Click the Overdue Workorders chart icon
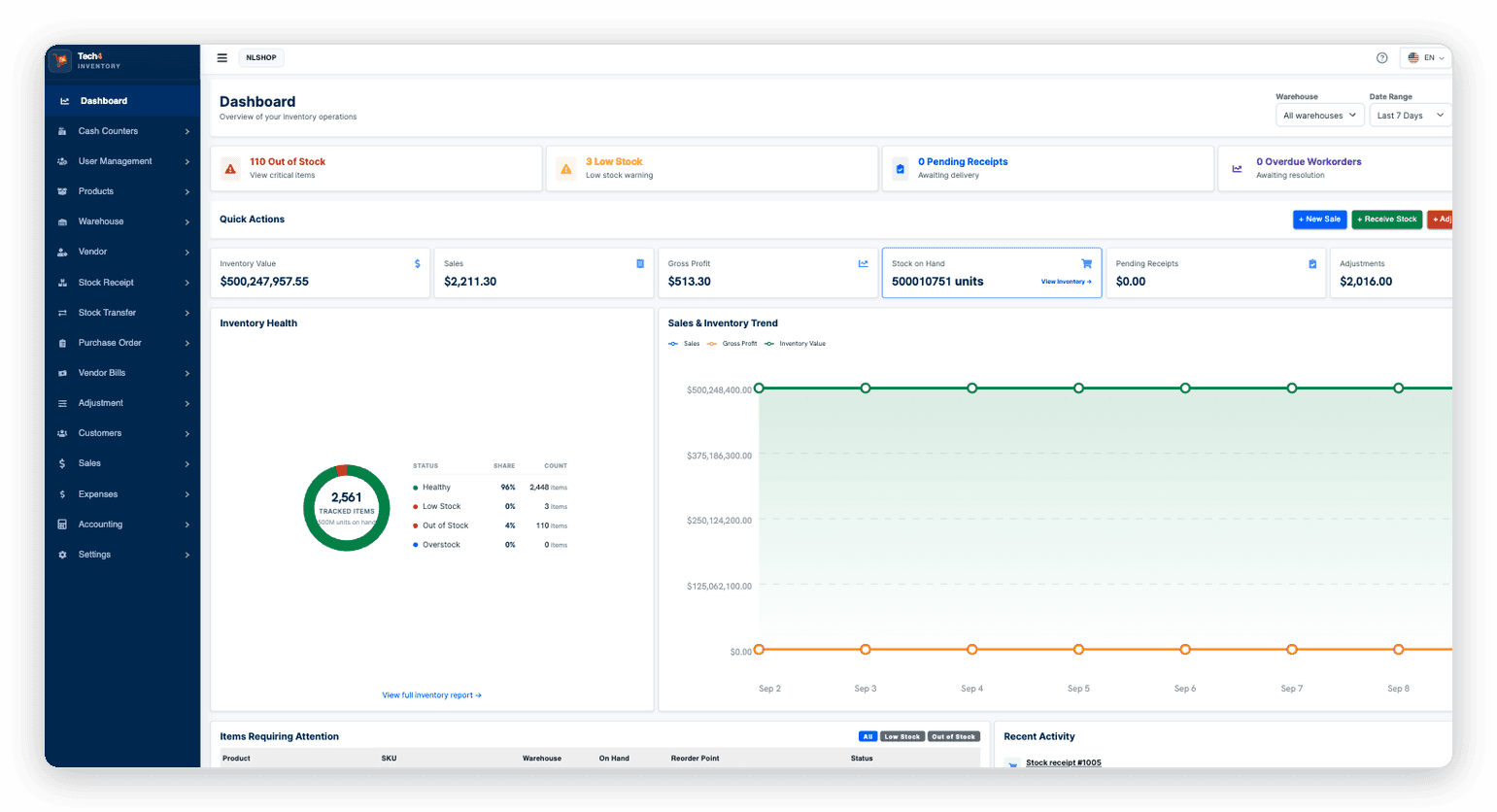 (1237, 169)
